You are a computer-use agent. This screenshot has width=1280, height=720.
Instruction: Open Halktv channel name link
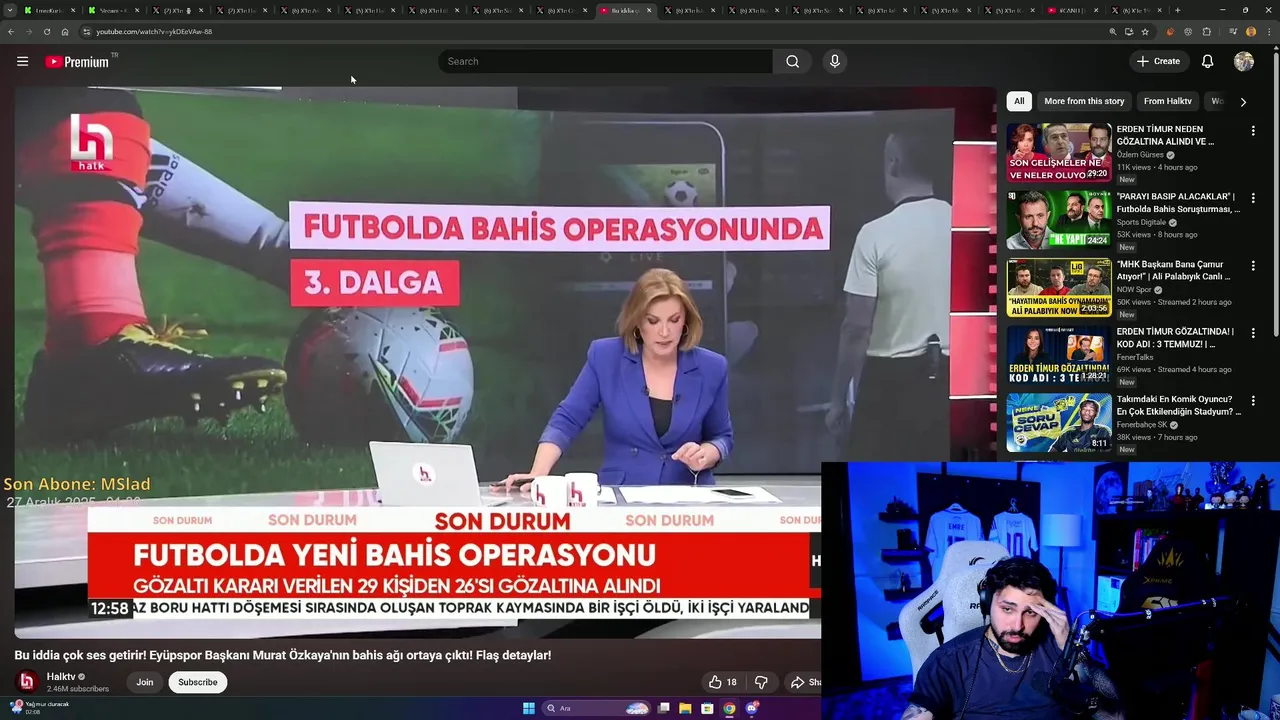tap(61, 676)
